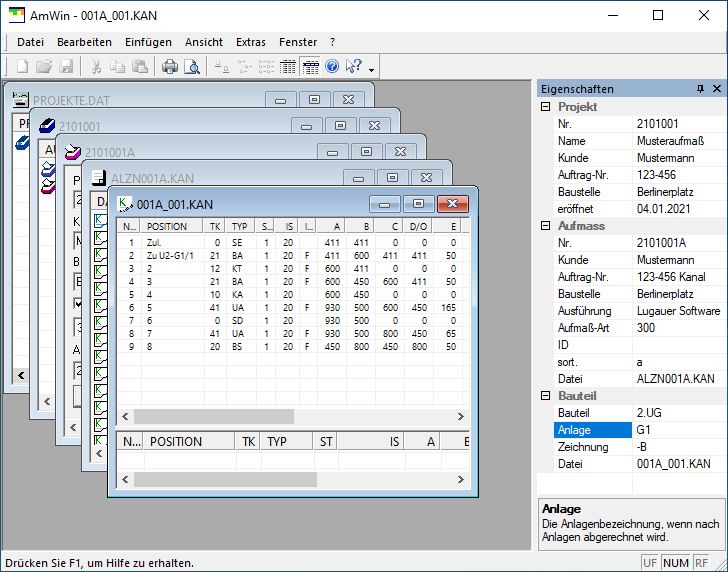Image resolution: width=728 pixels, height=572 pixels.
Task: Click the list view toolbar icon
Action: tap(266, 66)
